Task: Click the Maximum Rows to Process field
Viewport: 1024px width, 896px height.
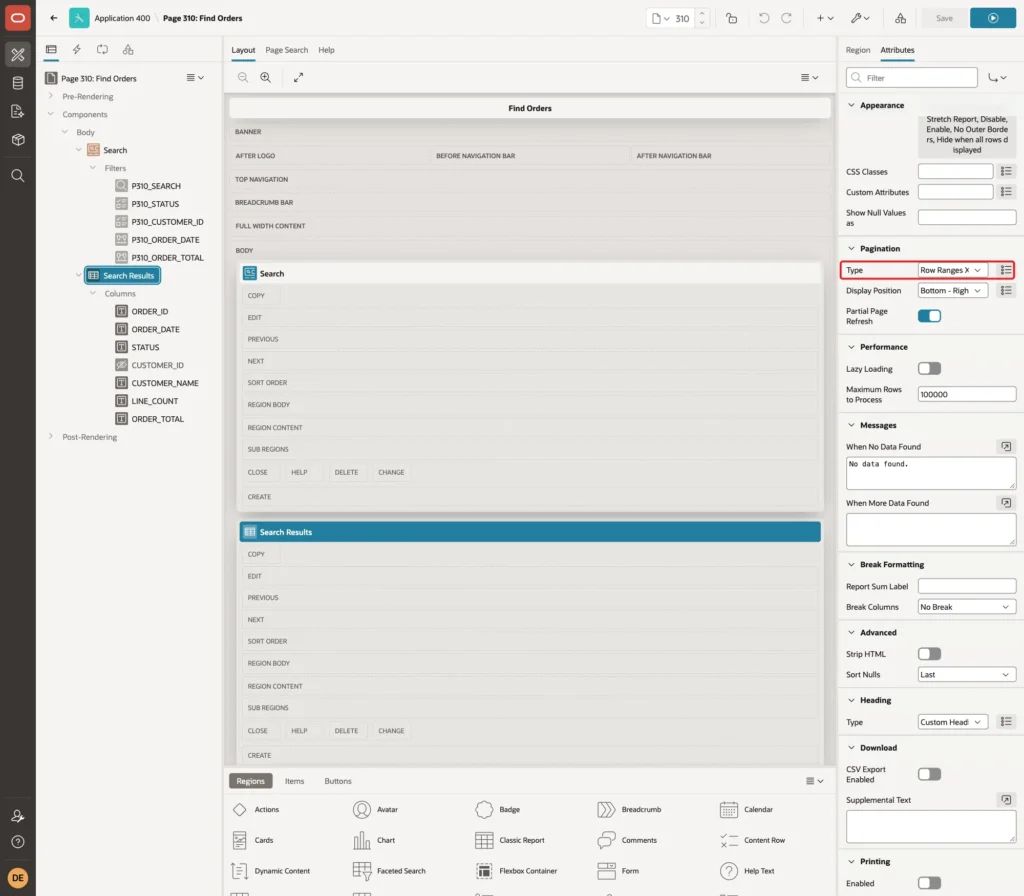Action: 966,394
